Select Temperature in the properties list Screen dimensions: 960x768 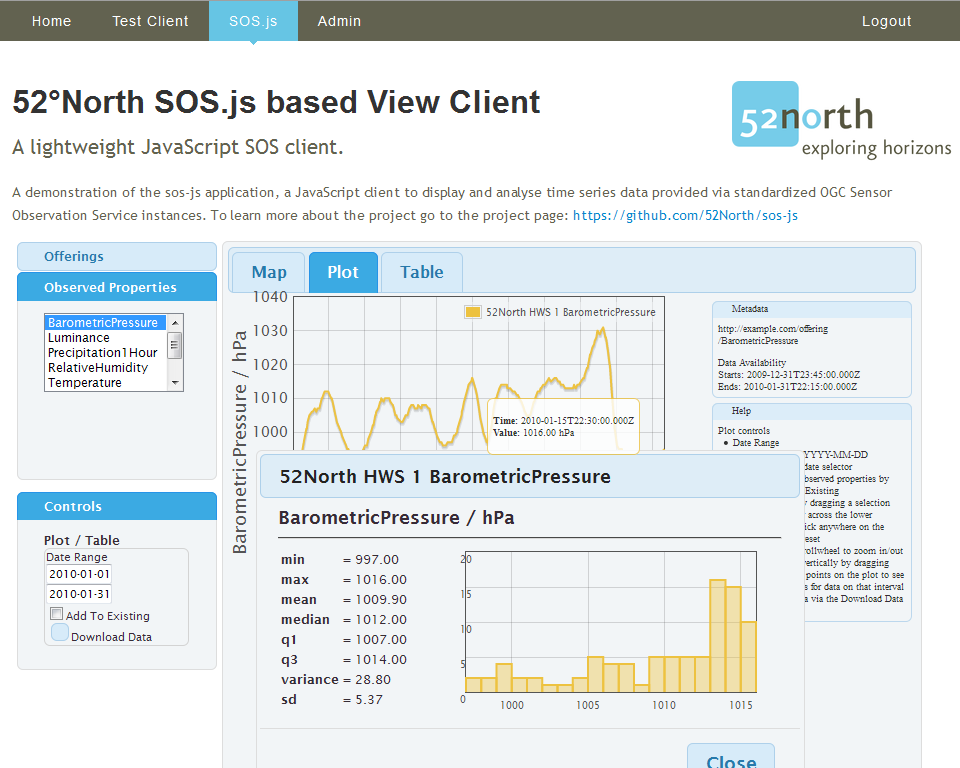pyautogui.click(x=105, y=383)
